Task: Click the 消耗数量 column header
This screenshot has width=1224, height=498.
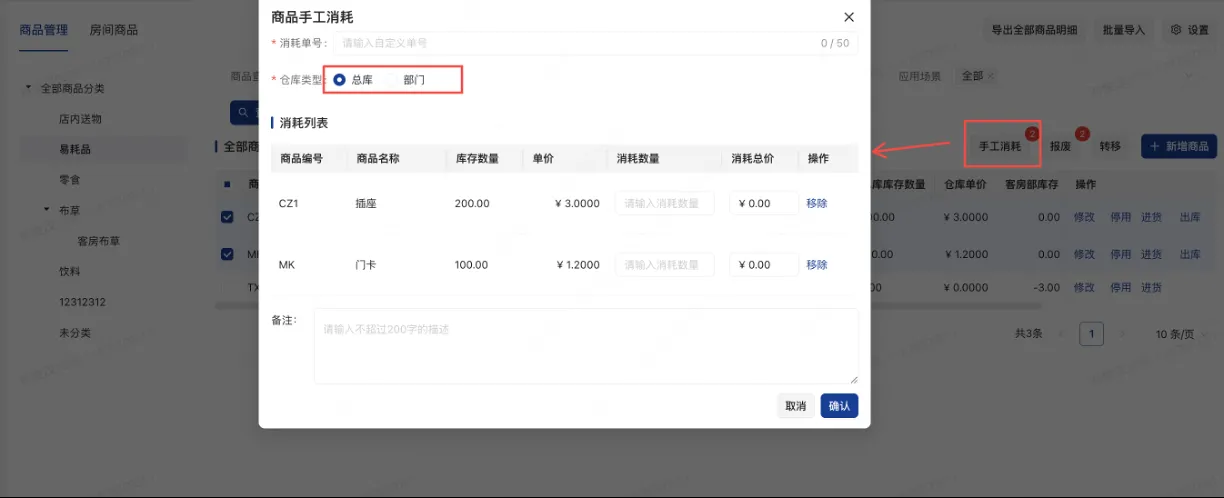Action: click(x=638, y=158)
